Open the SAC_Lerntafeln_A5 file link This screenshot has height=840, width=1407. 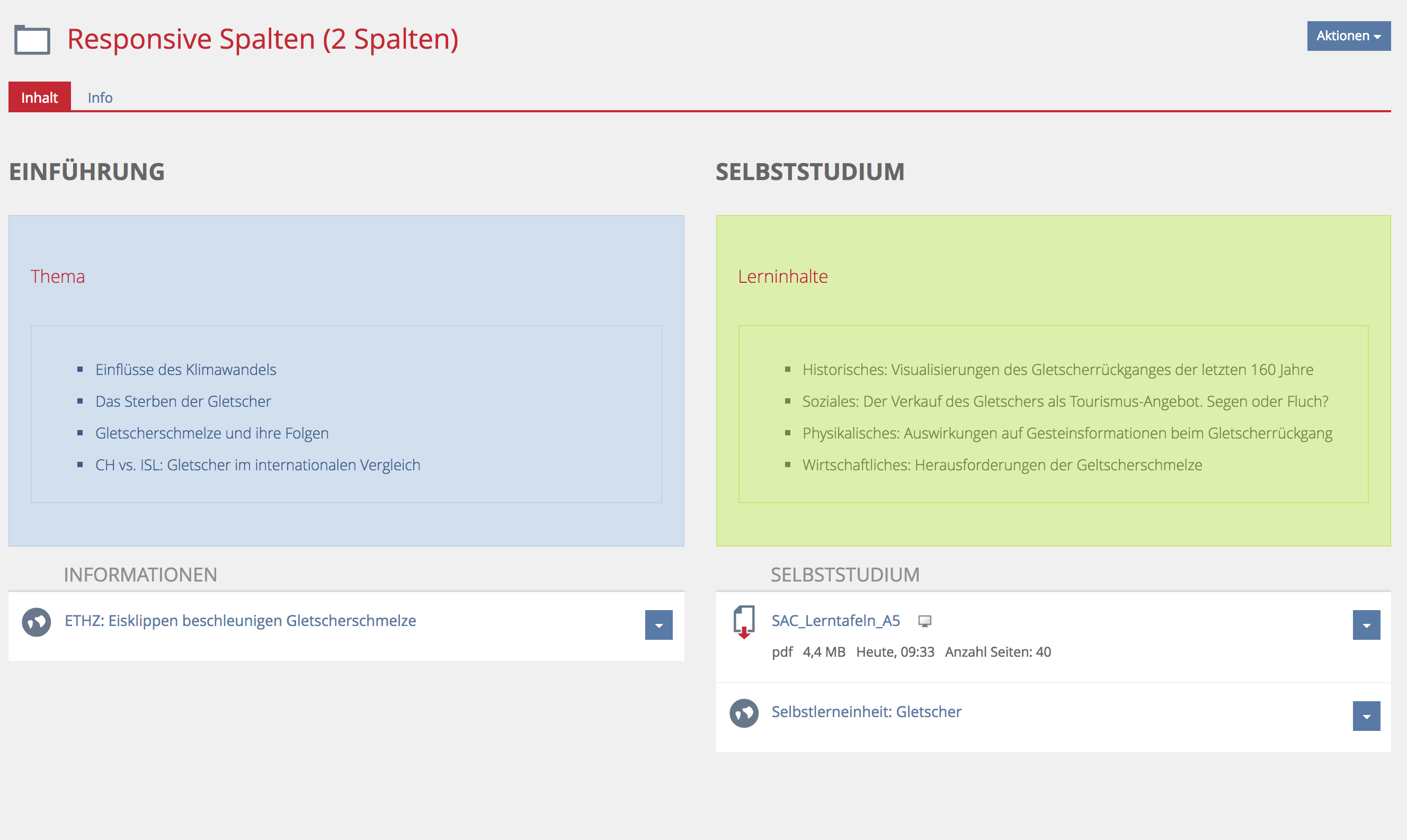[835, 621]
